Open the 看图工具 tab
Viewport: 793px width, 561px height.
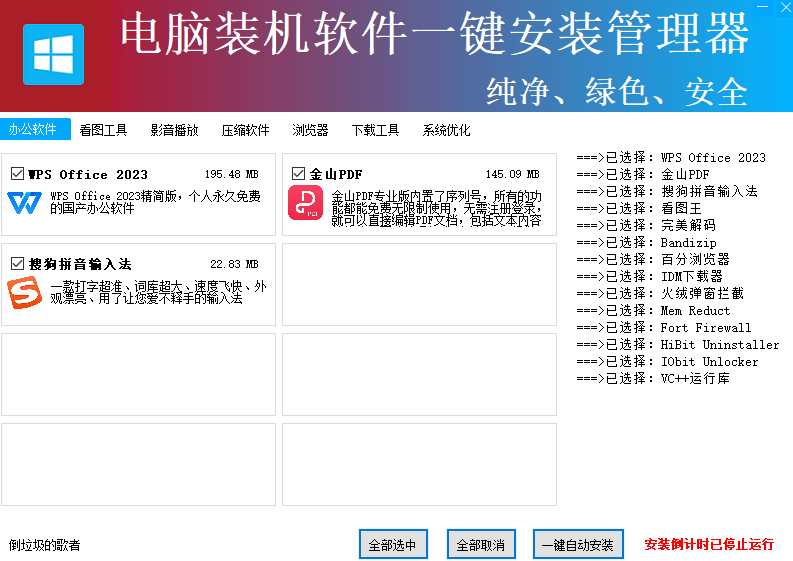tap(103, 130)
